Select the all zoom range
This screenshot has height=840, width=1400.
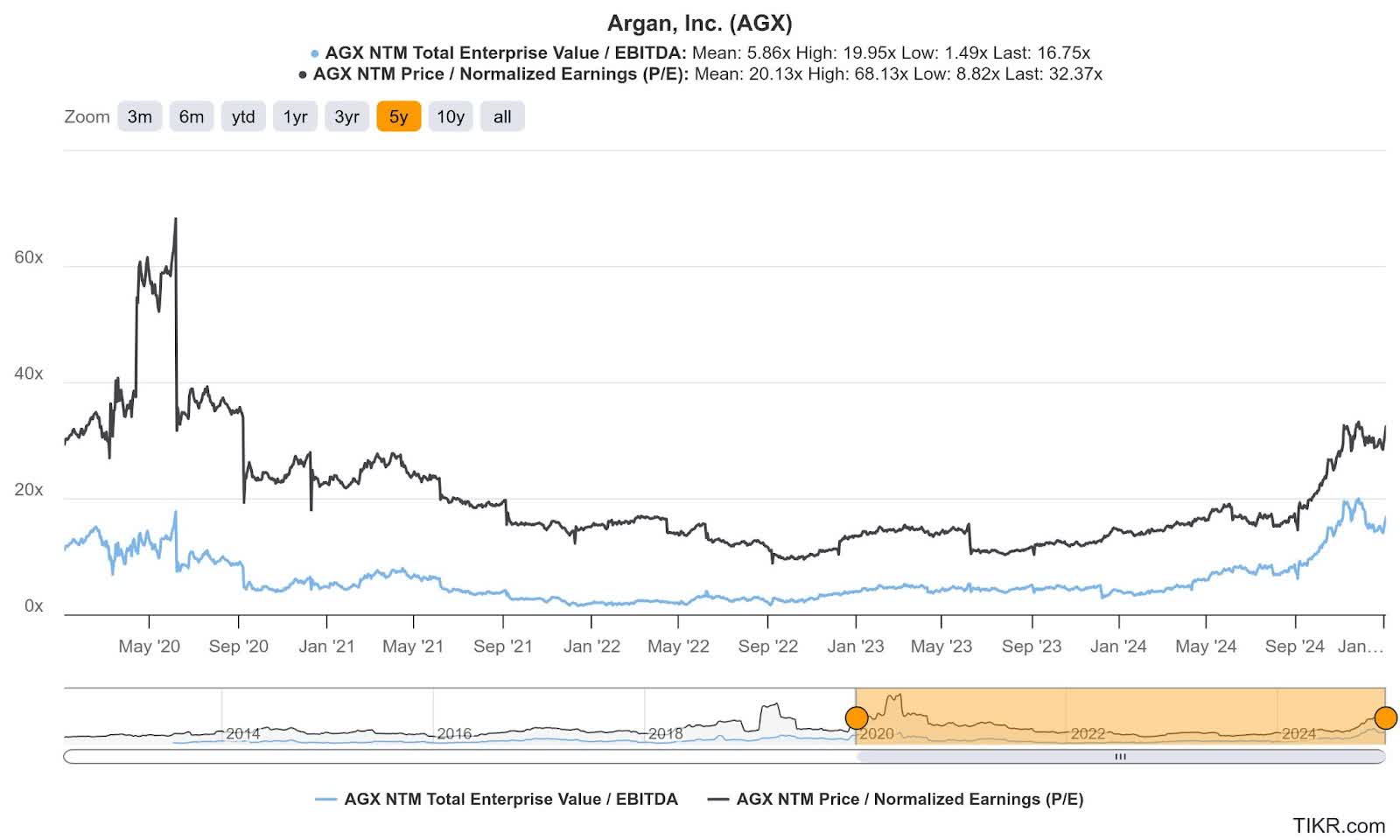tap(501, 115)
